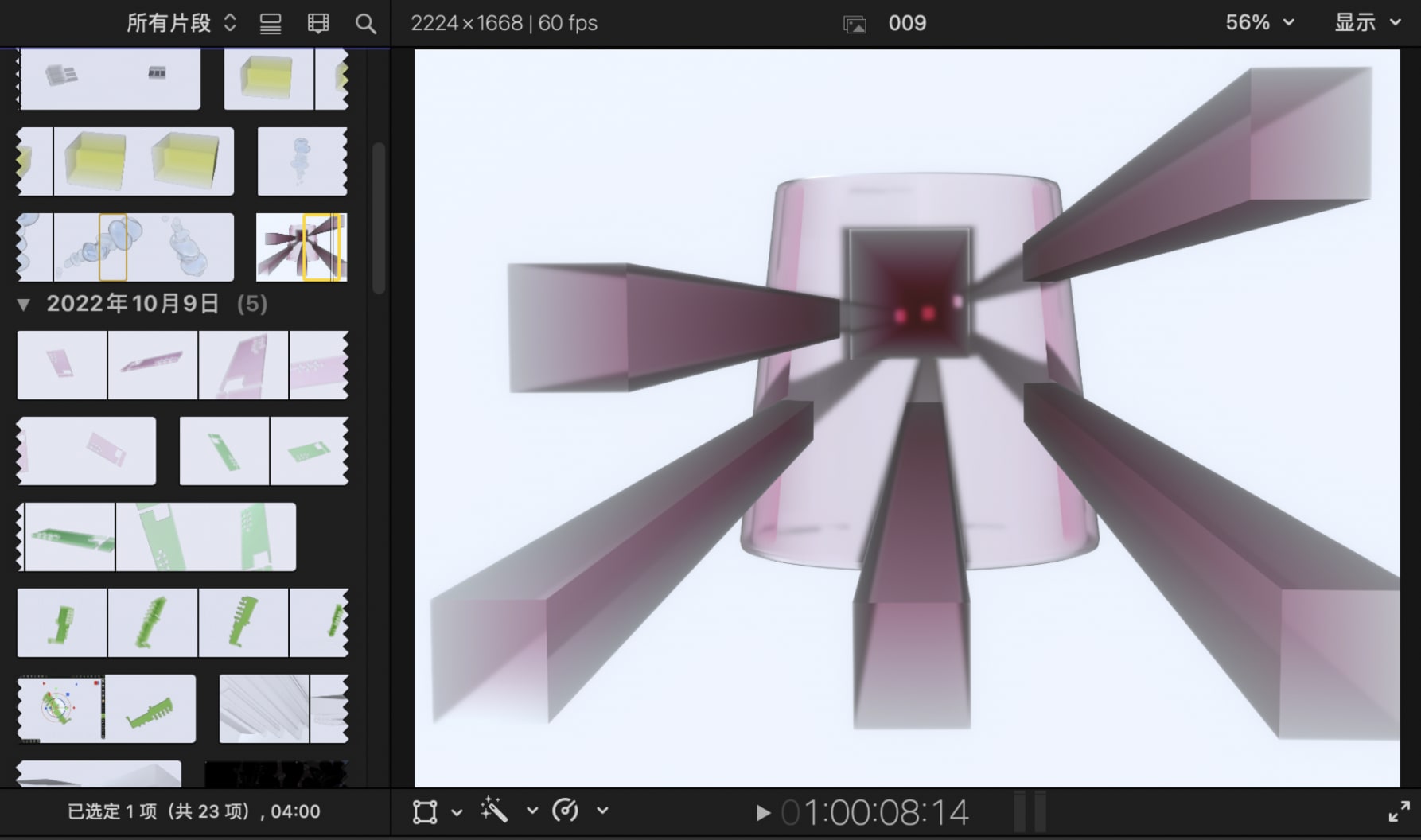The height and width of the screenshot is (840, 1421).
Task: Play the clip in the viewer
Action: point(762,813)
